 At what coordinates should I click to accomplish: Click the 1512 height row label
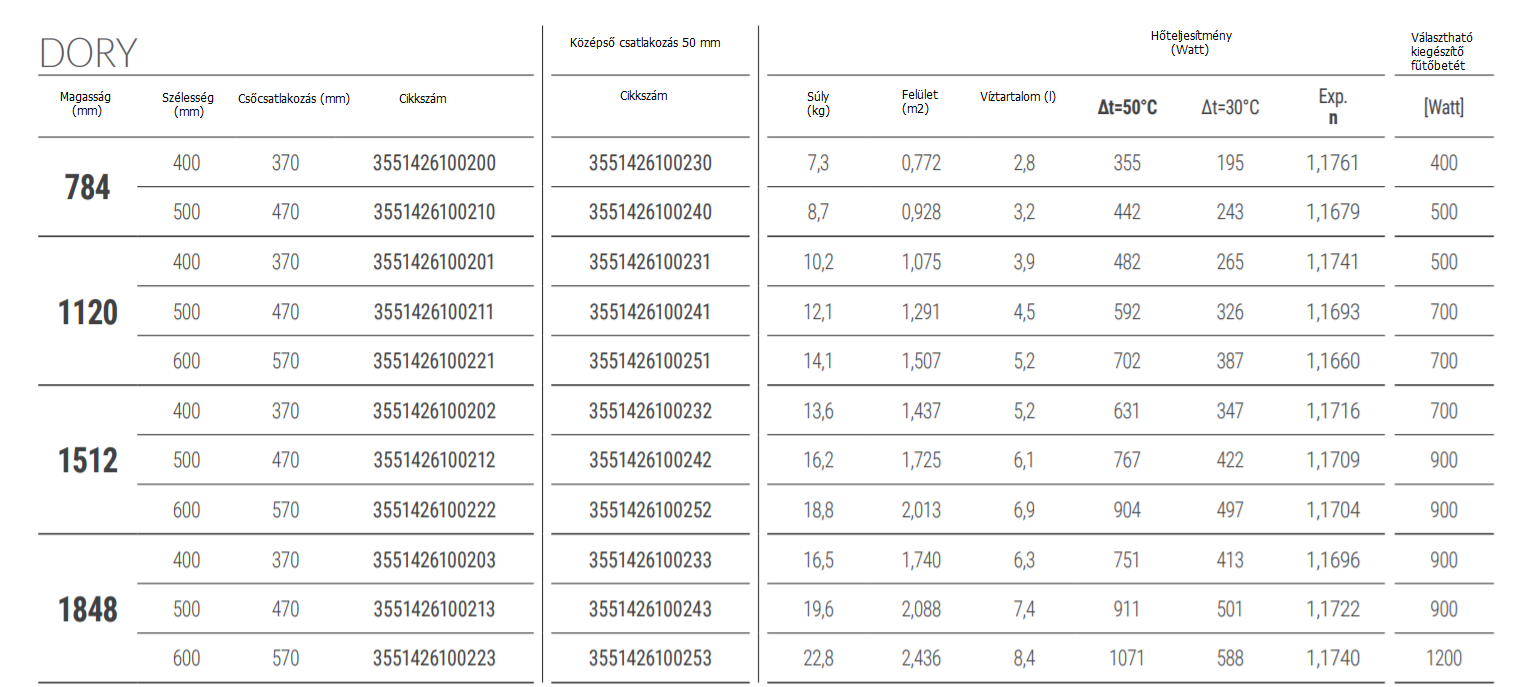pos(88,460)
